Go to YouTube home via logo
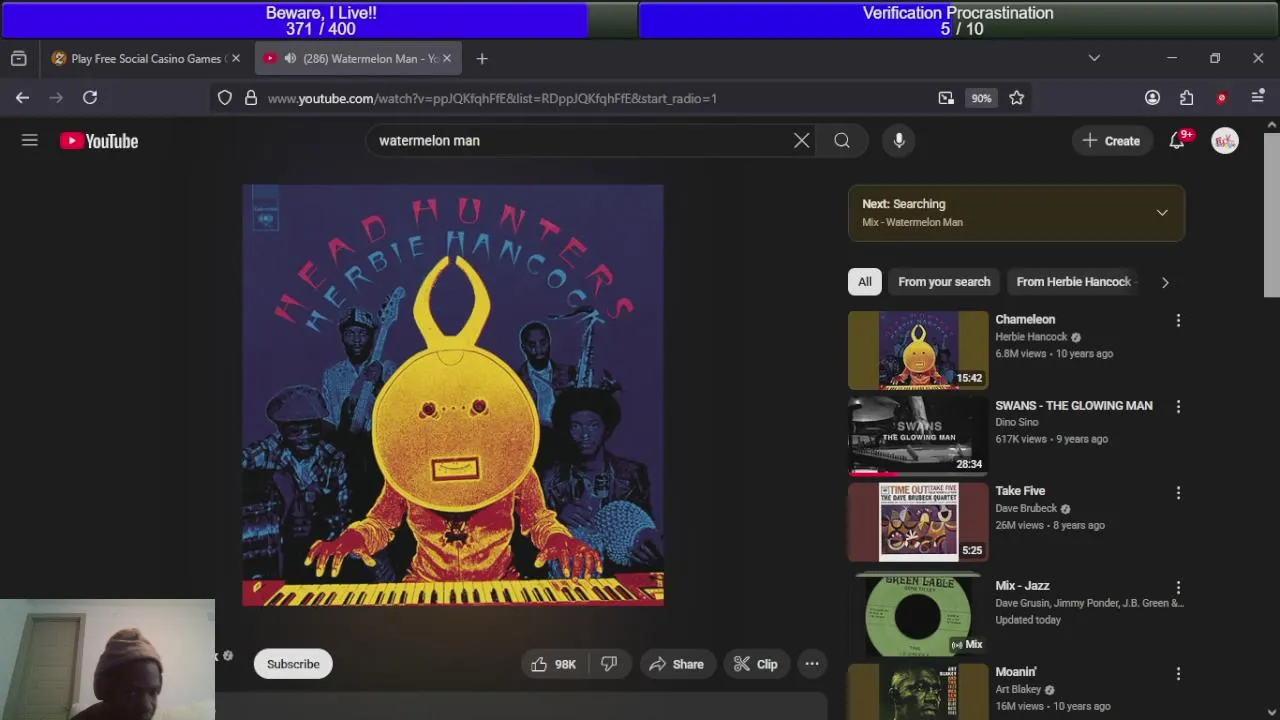Screen dimensions: 1280x720 coord(99,141)
